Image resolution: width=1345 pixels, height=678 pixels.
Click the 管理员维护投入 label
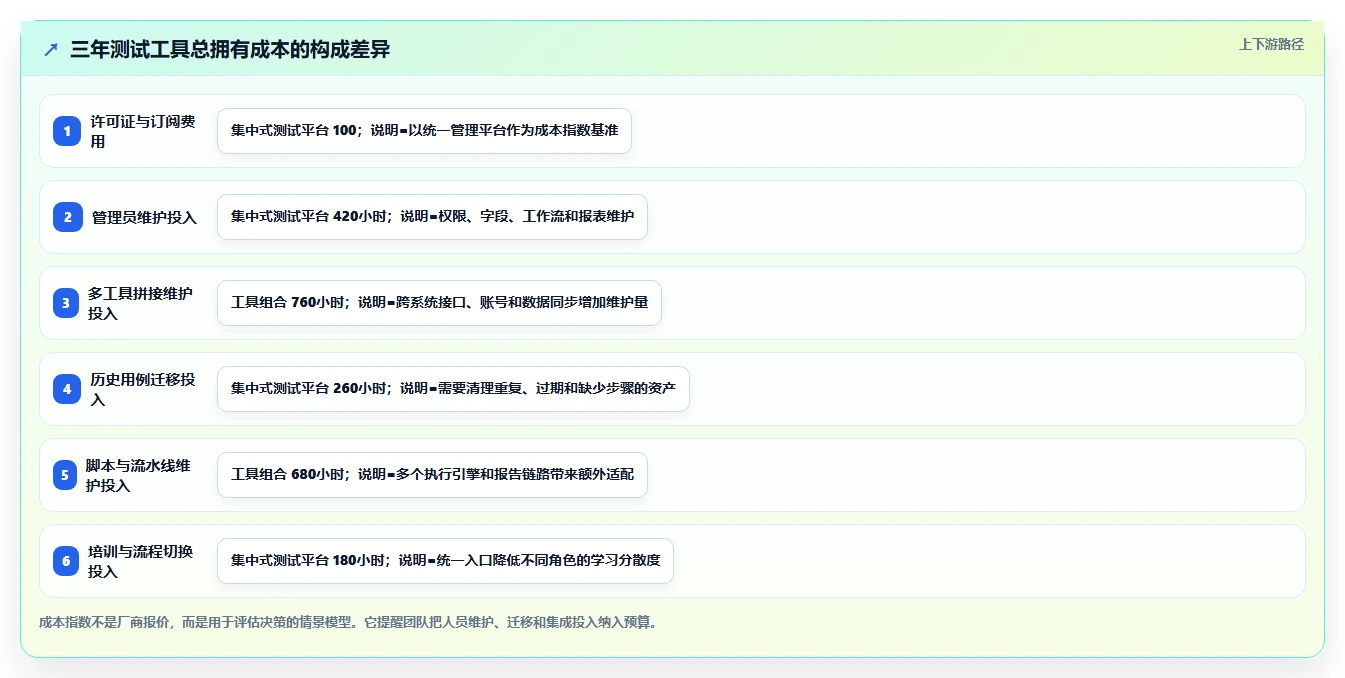144,217
